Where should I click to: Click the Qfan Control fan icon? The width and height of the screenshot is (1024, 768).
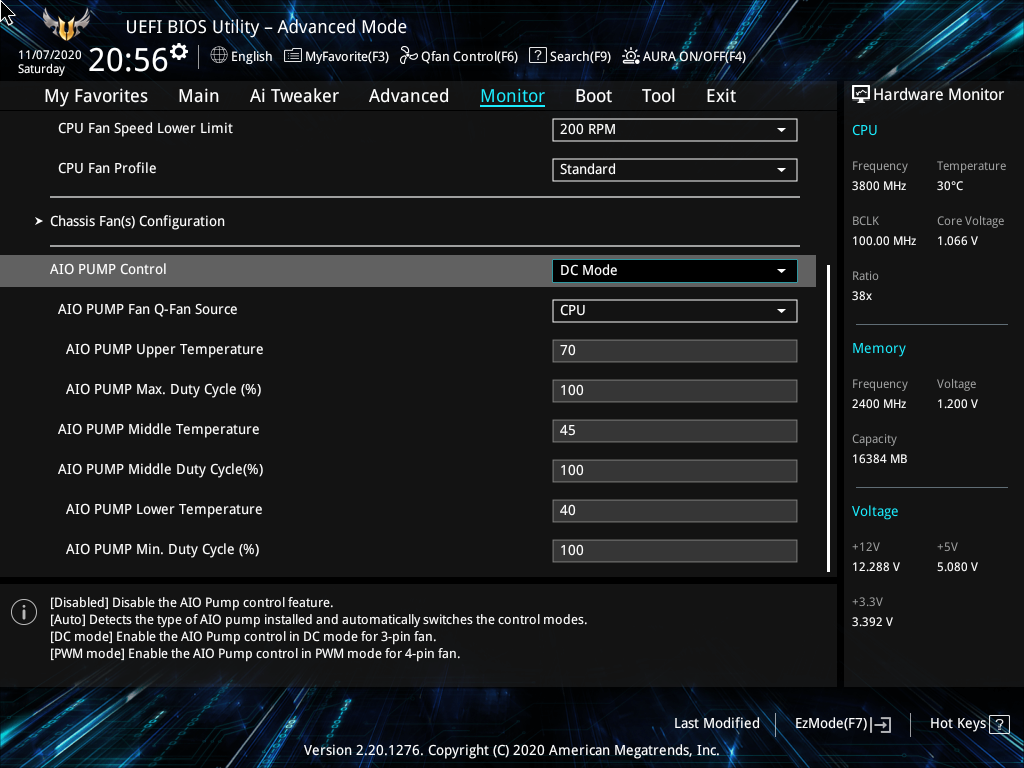click(x=409, y=56)
